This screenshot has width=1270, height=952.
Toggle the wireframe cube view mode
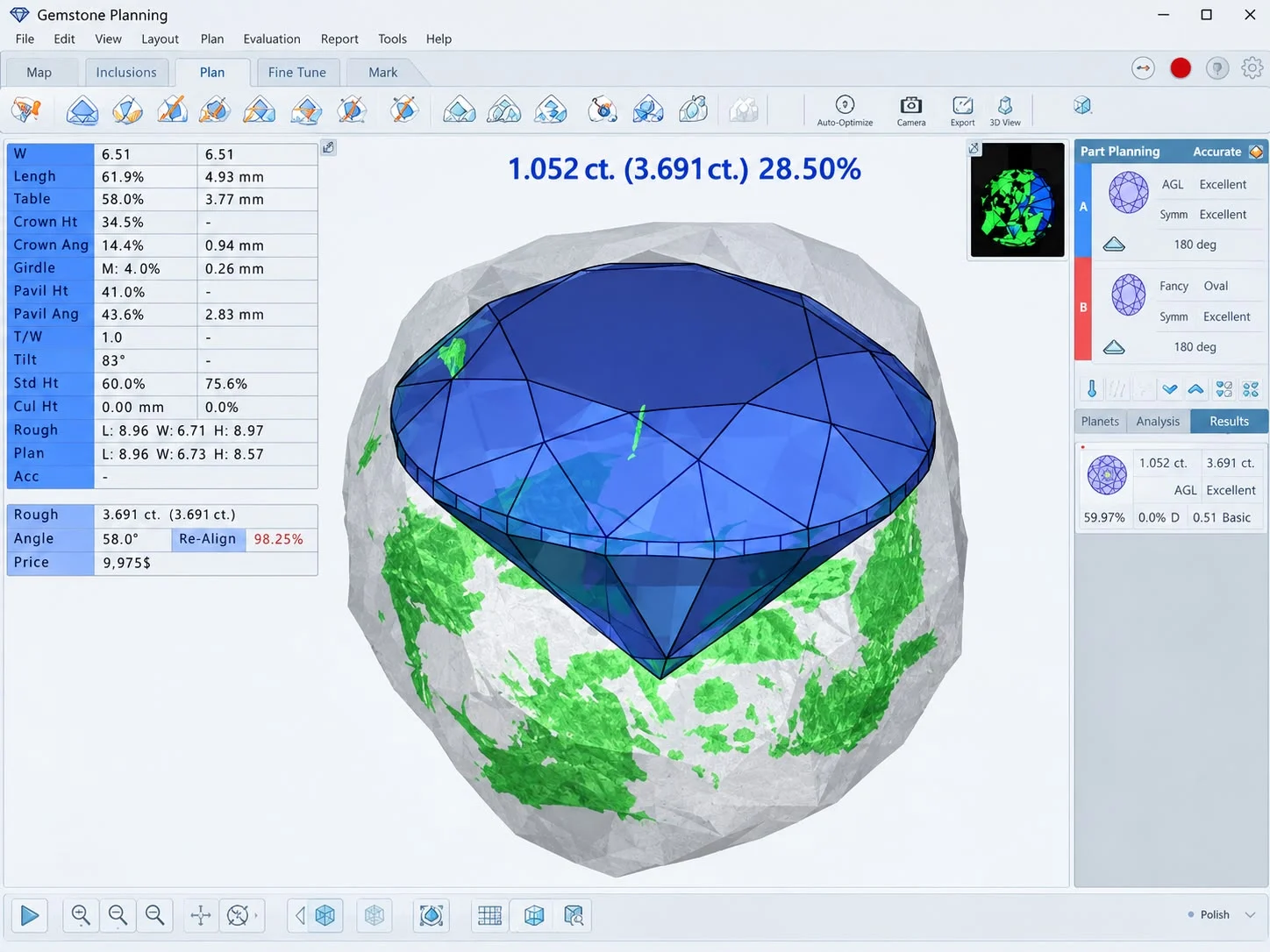pos(375,915)
